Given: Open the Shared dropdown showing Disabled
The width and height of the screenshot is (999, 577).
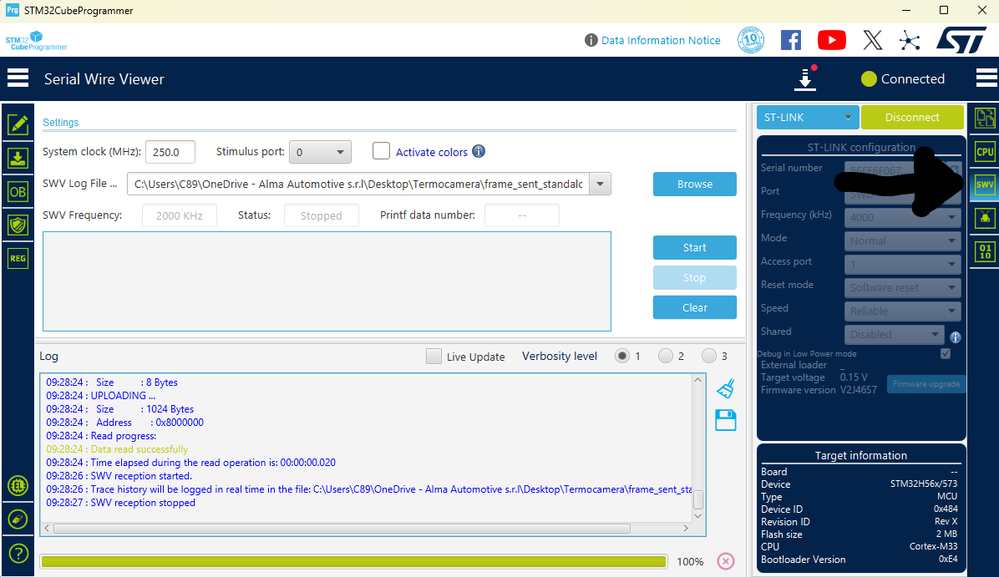Looking at the screenshot, I should click(x=894, y=334).
